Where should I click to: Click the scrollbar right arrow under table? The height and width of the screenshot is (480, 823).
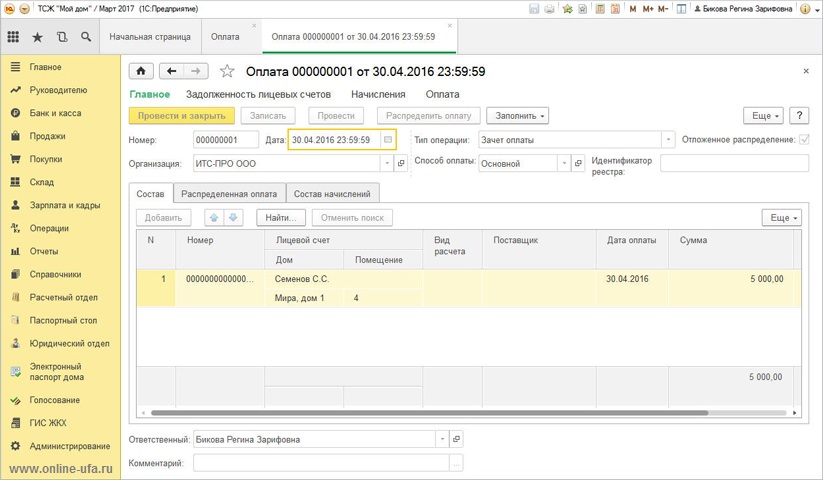[795, 413]
